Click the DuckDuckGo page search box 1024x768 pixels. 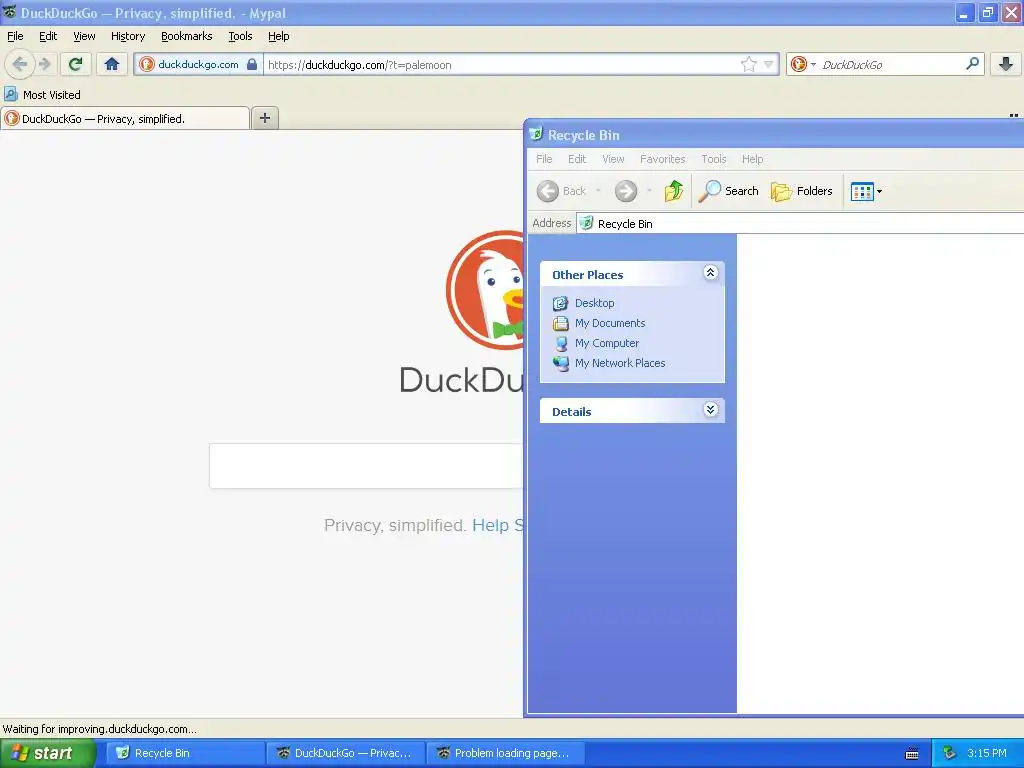click(x=366, y=466)
